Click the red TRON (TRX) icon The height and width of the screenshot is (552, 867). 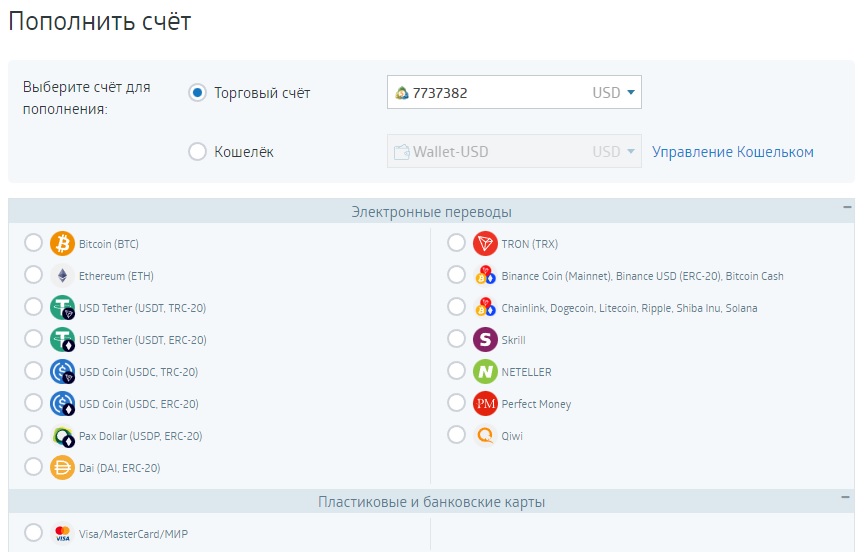click(485, 243)
